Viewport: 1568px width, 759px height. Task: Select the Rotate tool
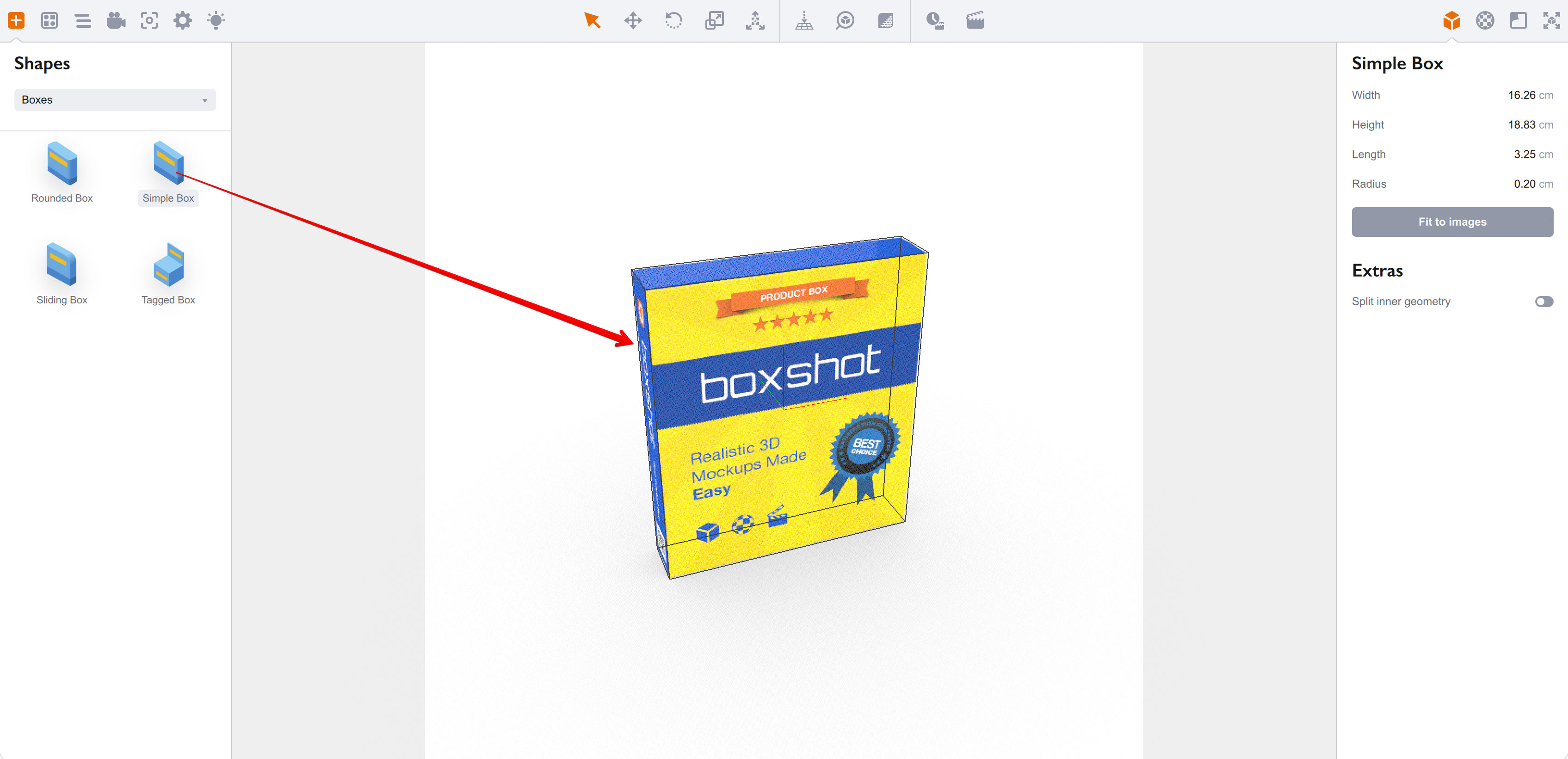point(673,21)
